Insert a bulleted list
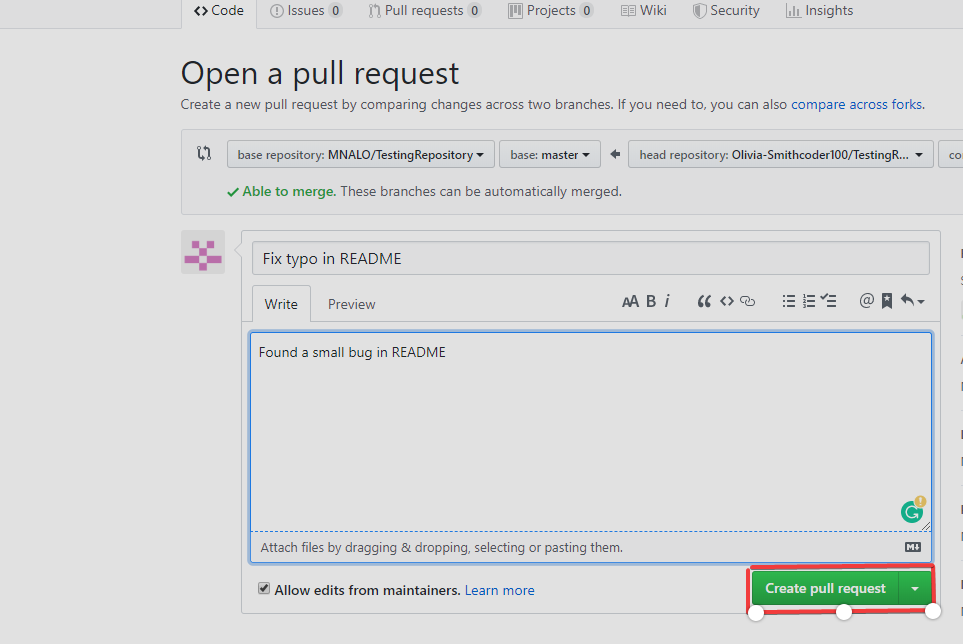Image resolution: width=963 pixels, height=644 pixels. pyautogui.click(x=789, y=301)
